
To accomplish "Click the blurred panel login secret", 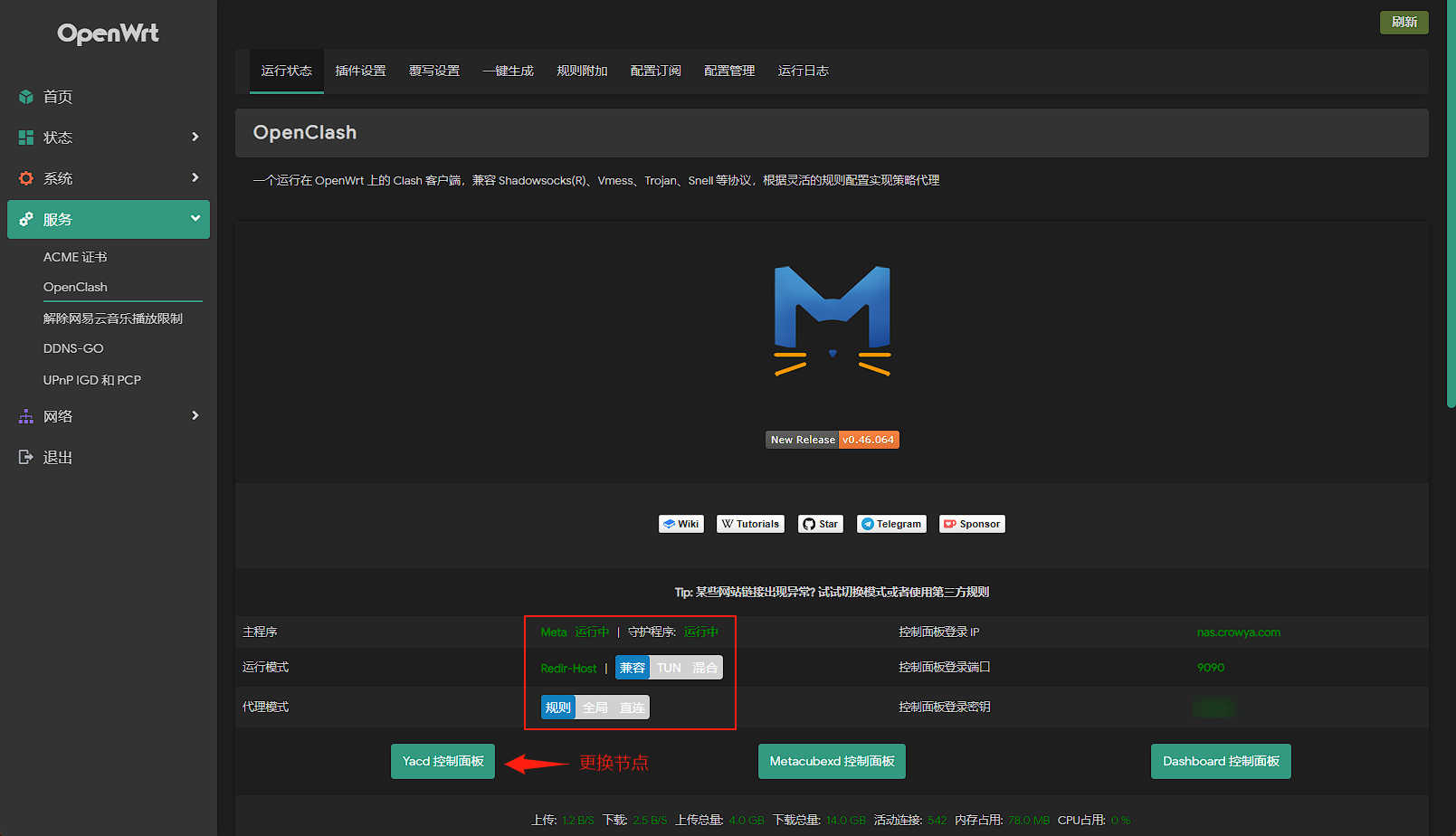I will [1214, 708].
